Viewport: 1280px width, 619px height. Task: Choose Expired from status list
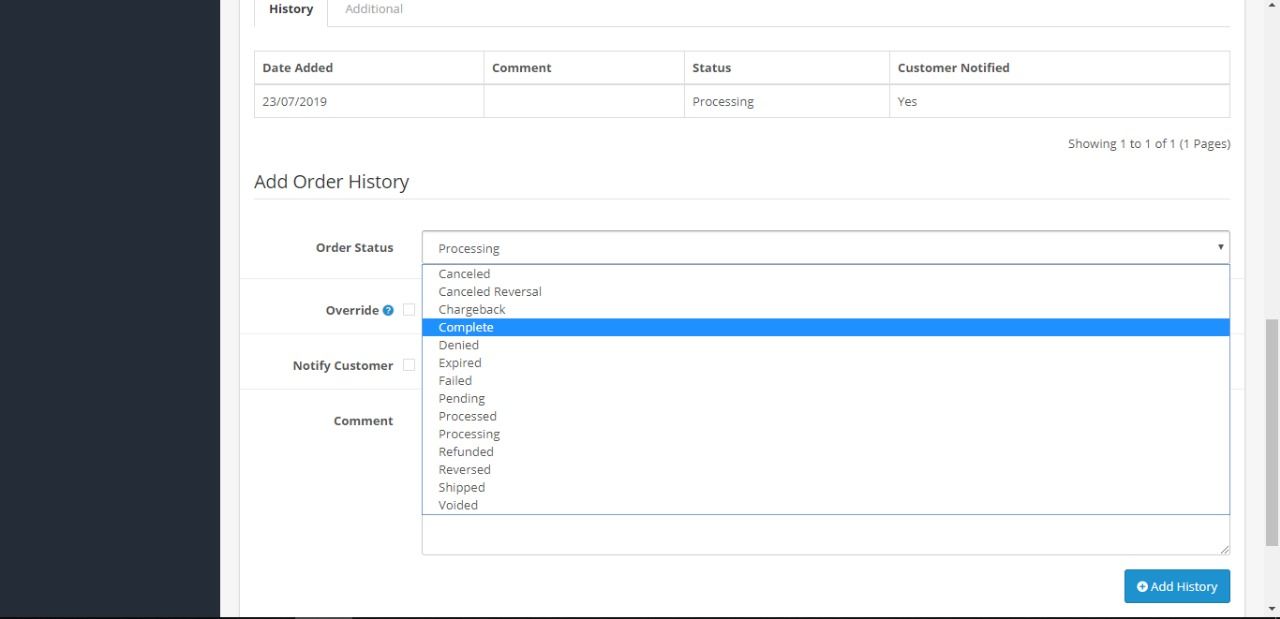coord(460,363)
